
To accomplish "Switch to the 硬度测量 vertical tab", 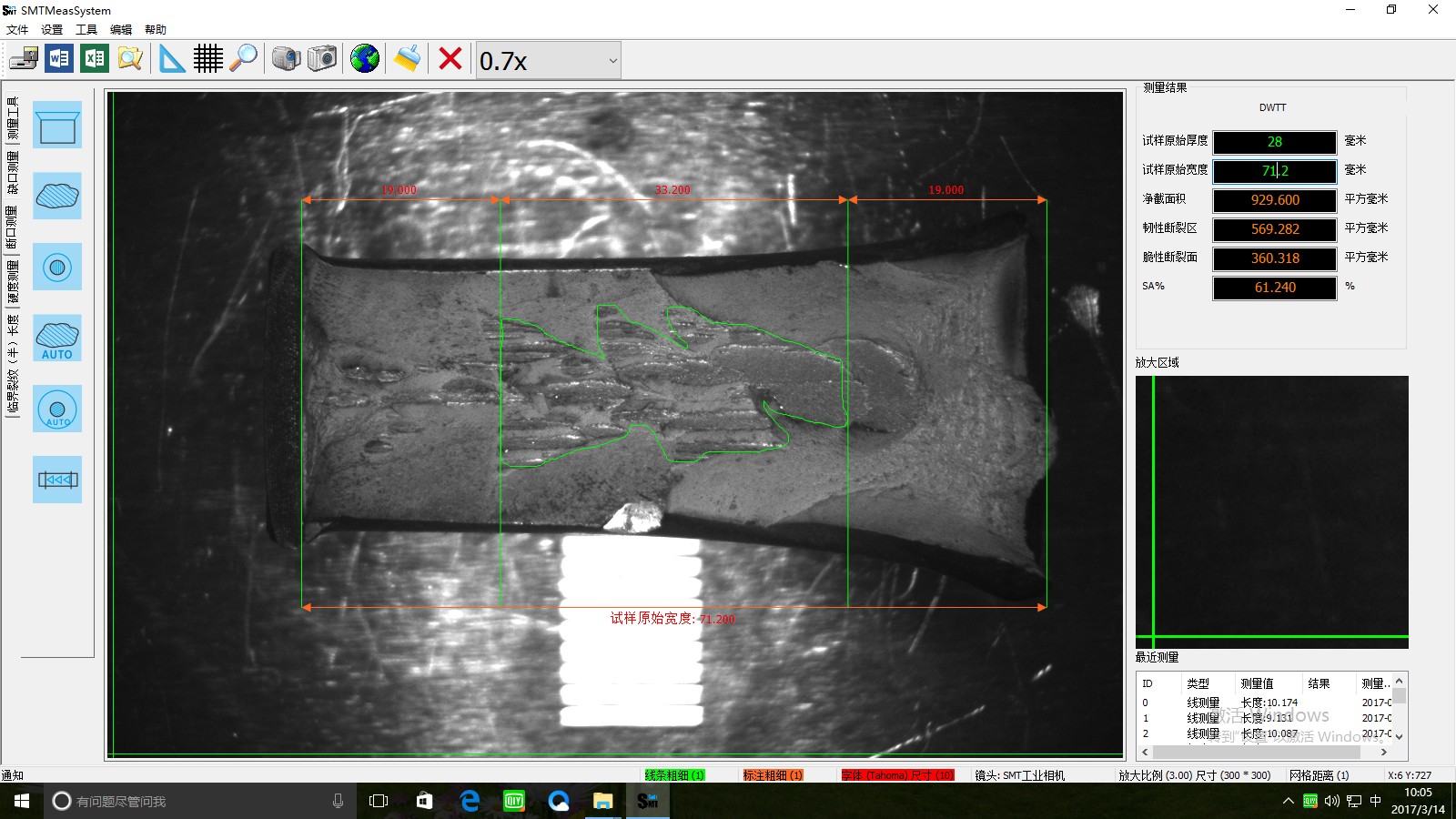I will tap(12, 281).
